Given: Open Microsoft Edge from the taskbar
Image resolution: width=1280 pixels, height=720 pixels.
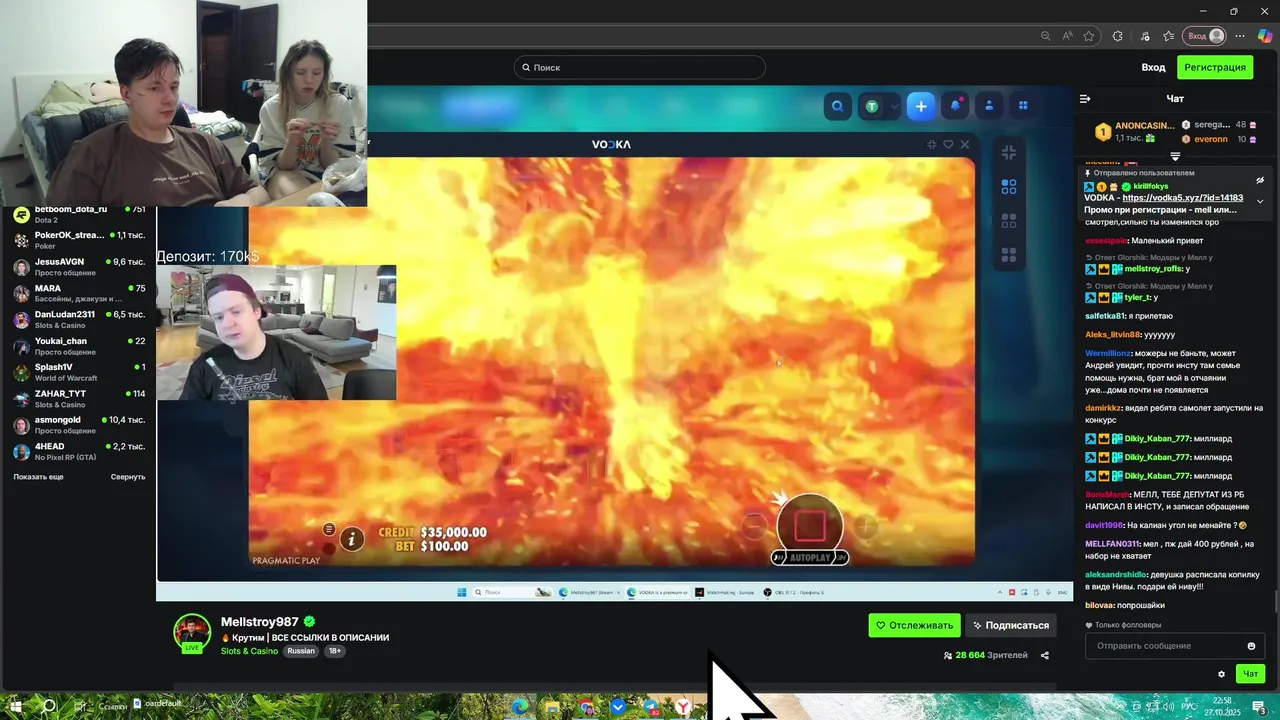Looking at the screenshot, I should pyautogui.click(x=520, y=707).
